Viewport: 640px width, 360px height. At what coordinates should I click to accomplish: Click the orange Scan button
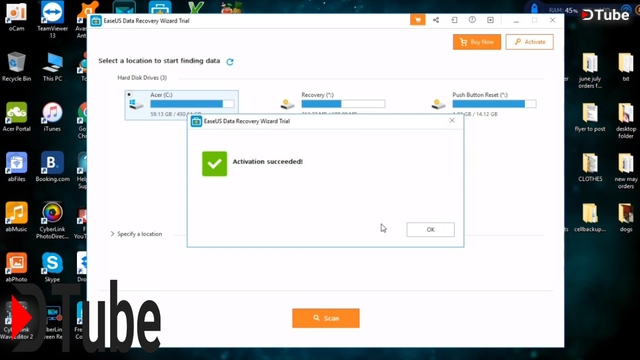(x=326, y=318)
